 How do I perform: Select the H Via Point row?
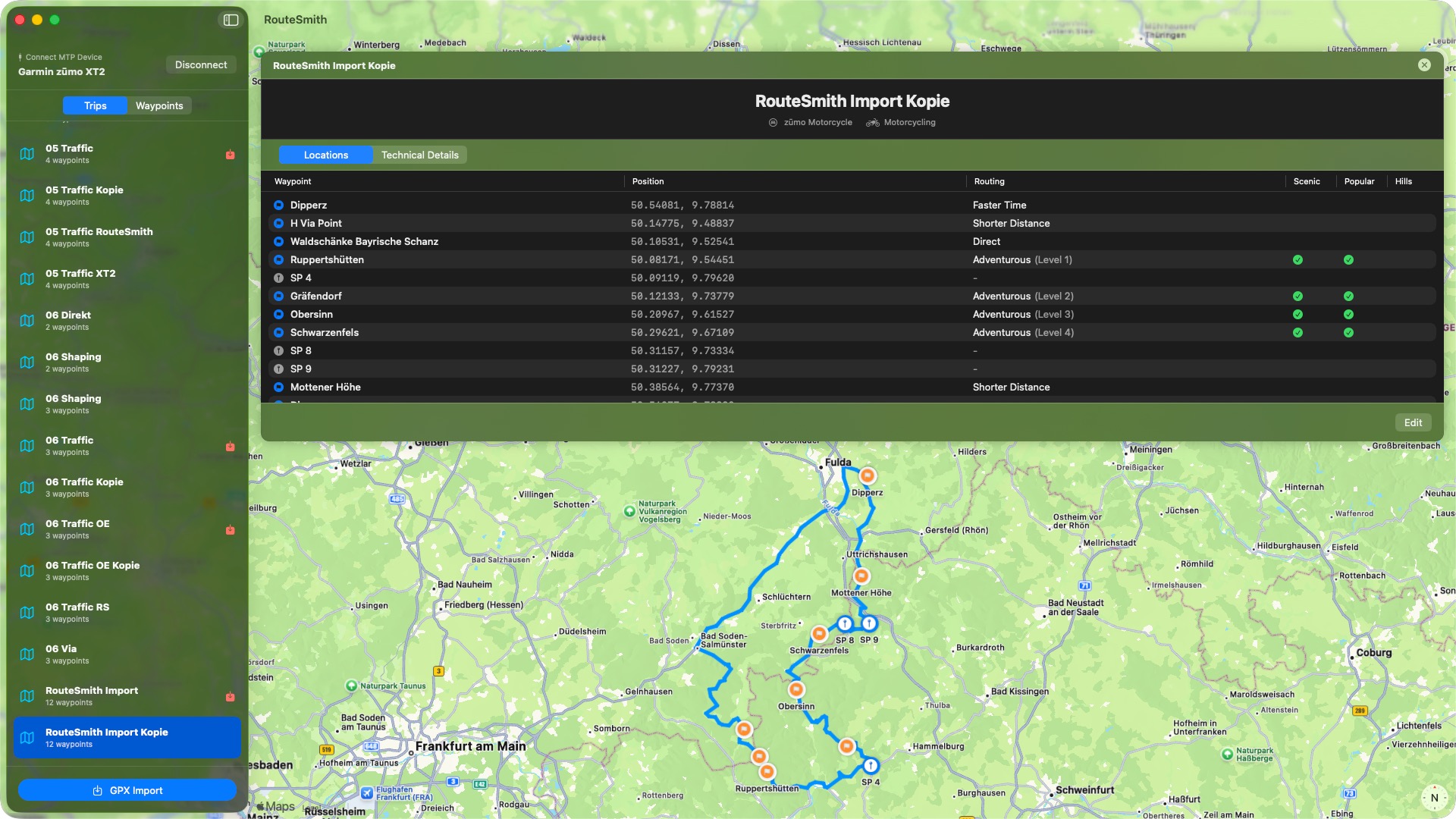coord(852,224)
